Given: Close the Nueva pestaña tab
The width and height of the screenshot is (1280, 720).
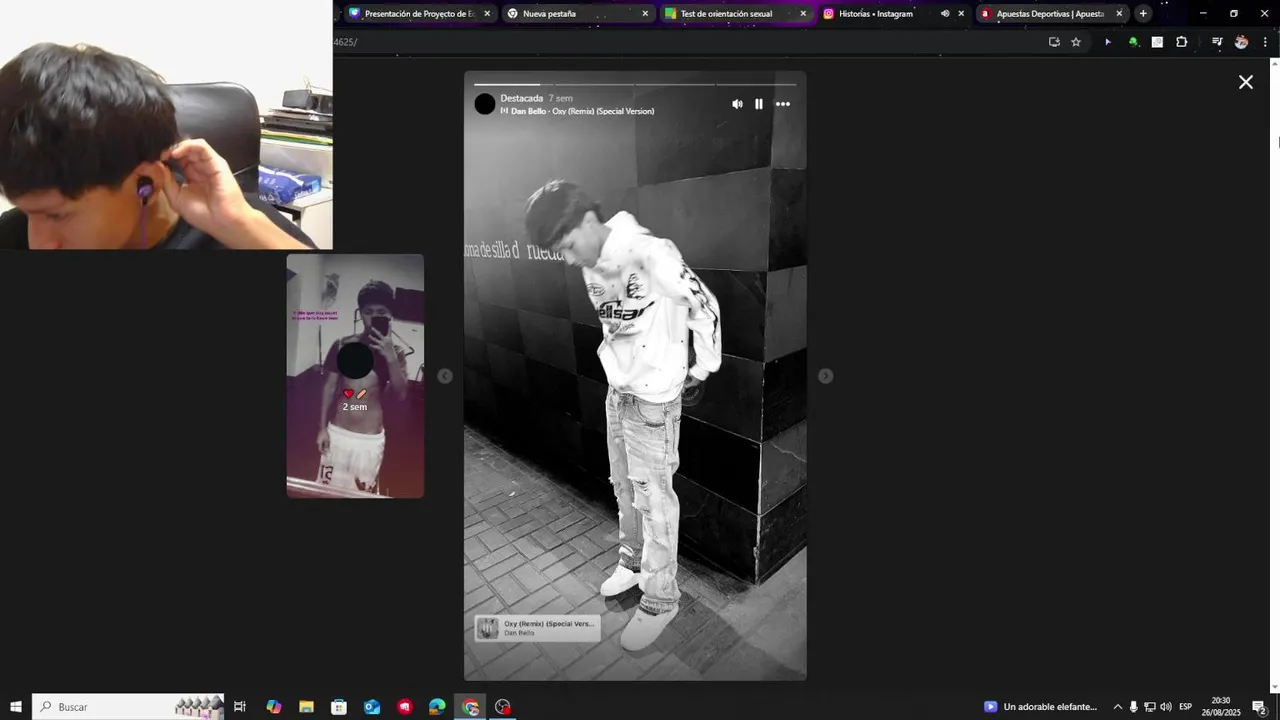Looking at the screenshot, I should (645, 14).
